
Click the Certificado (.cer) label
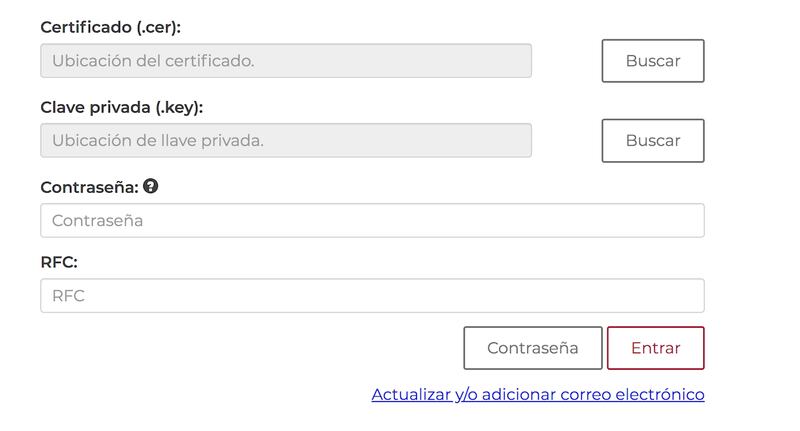pyautogui.click(x=110, y=27)
